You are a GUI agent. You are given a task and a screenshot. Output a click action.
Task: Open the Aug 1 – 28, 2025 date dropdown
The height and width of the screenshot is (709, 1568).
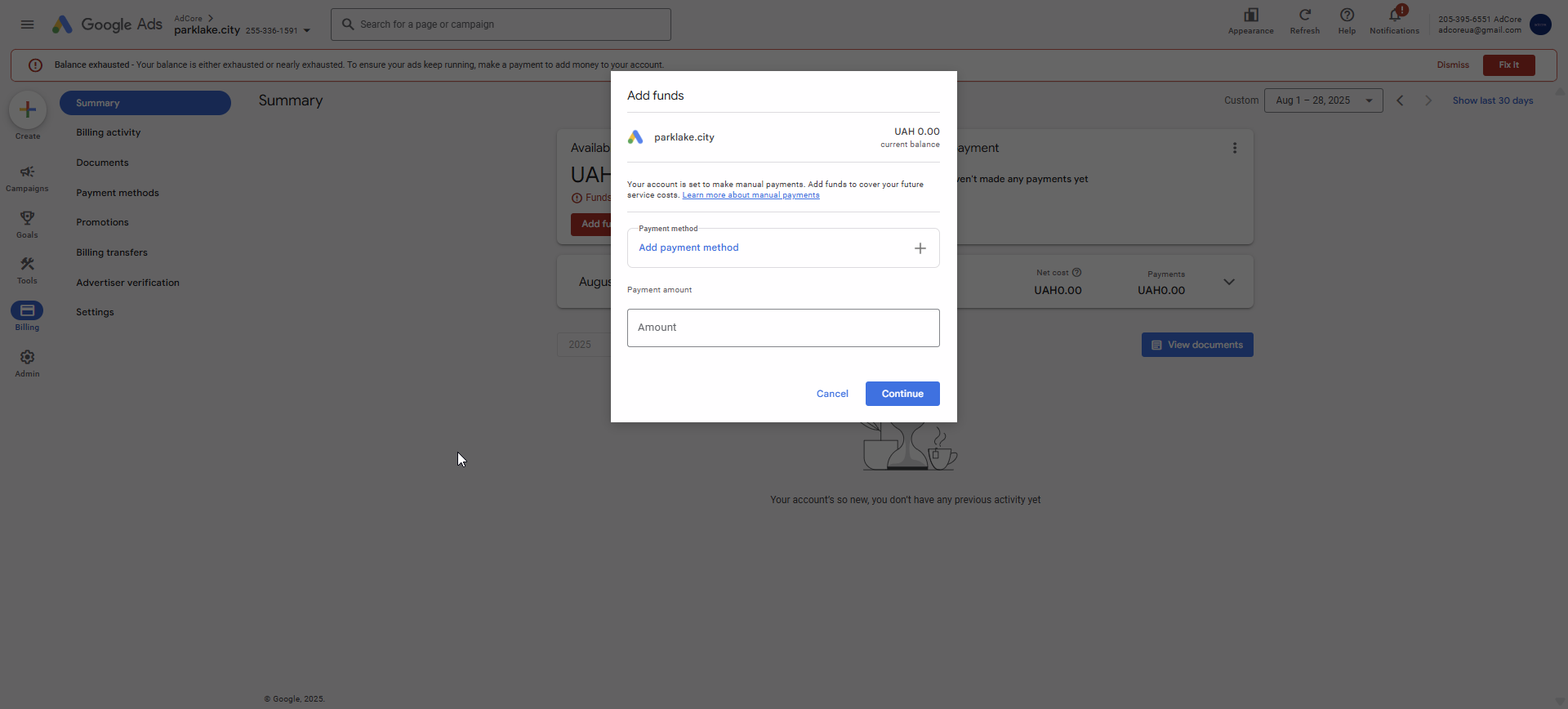pos(1323,100)
